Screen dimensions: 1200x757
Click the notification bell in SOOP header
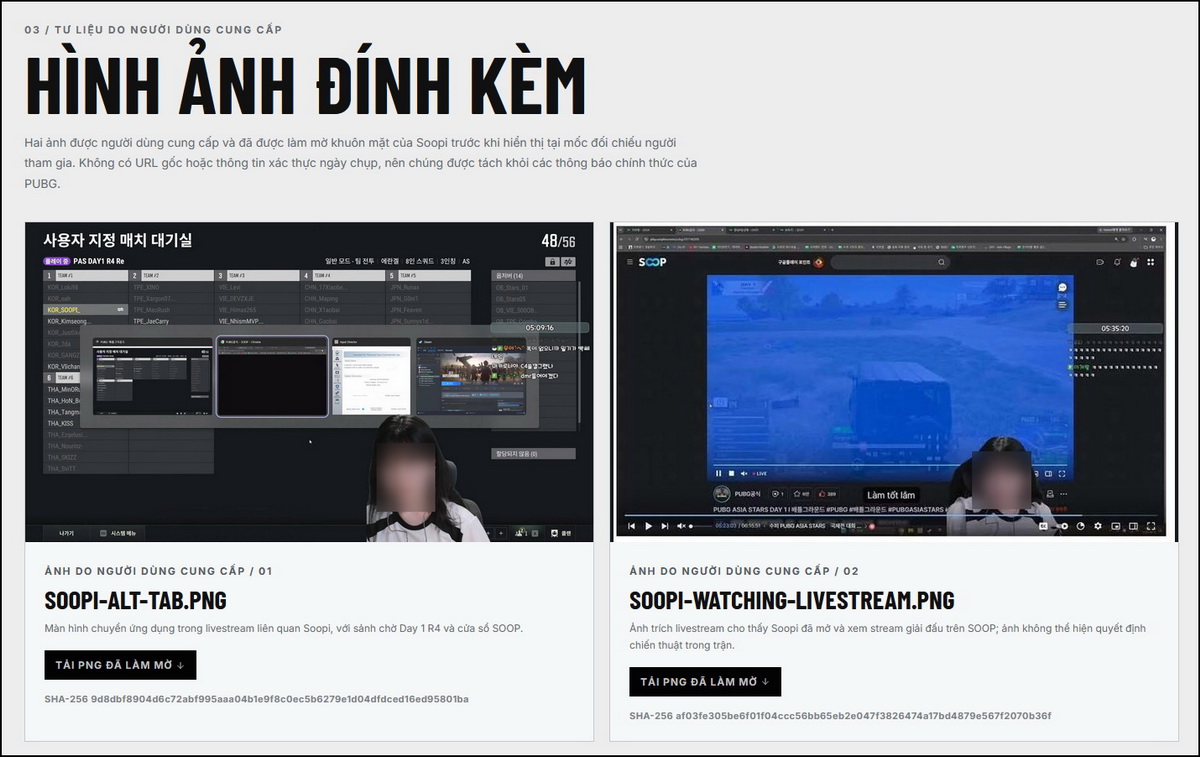click(1117, 262)
